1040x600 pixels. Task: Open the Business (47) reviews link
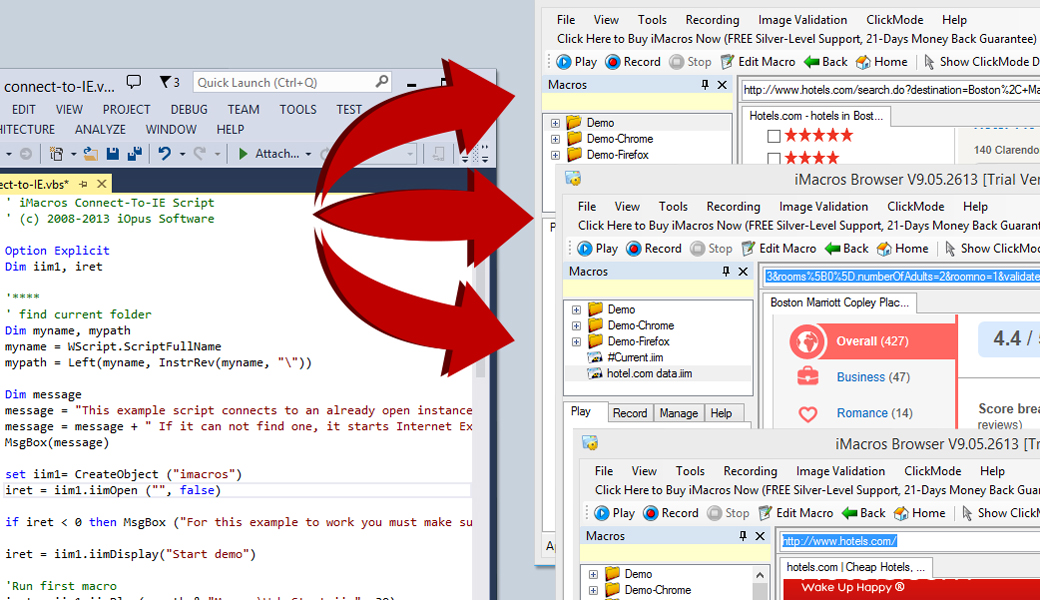click(x=873, y=377)
